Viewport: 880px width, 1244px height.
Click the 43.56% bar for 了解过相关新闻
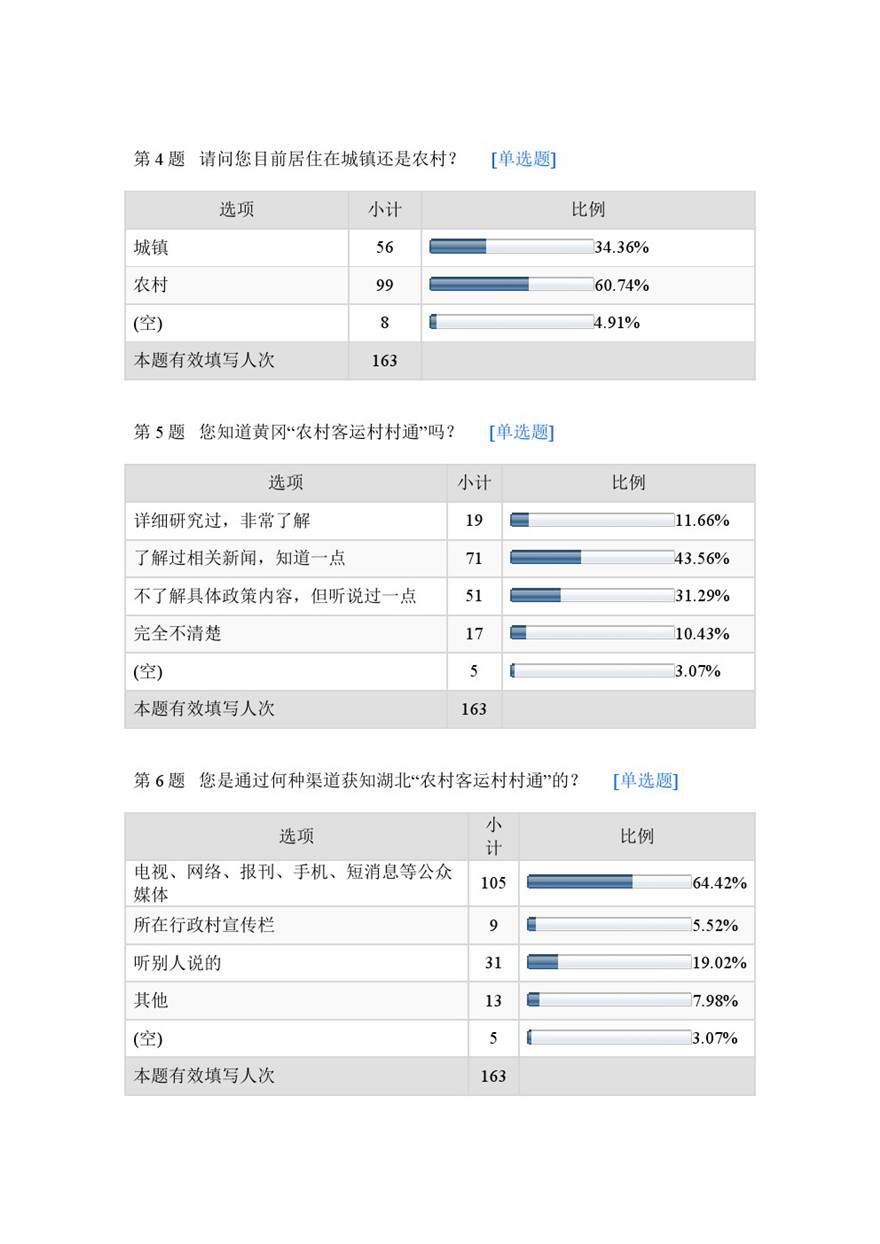pos(592,558)
